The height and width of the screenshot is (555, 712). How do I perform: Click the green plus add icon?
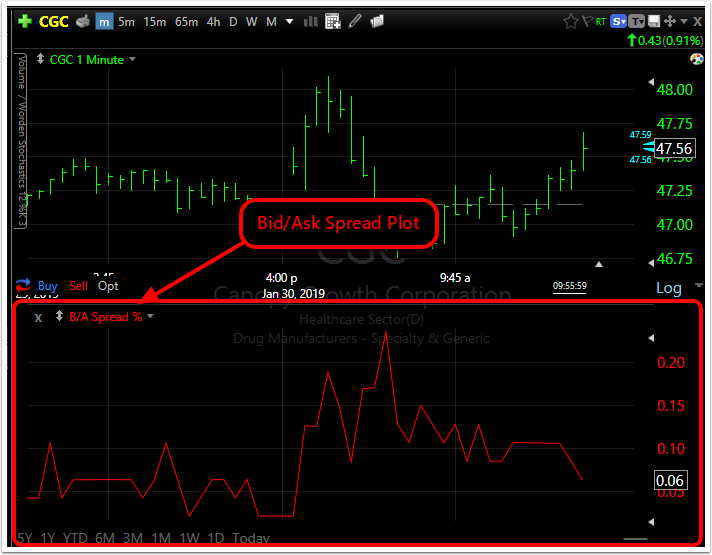click(25, 21)
